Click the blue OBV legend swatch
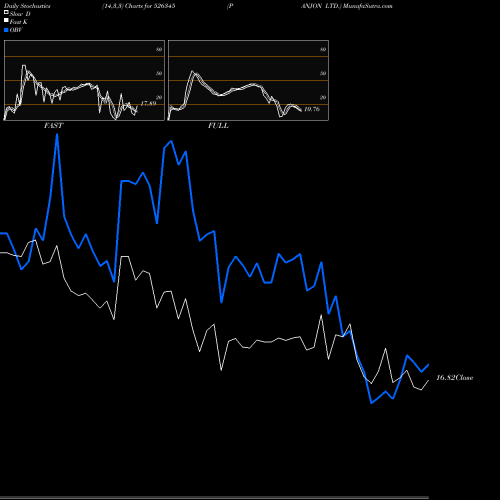The height and width of the screenshot is (500, 500). coord(6,30)
